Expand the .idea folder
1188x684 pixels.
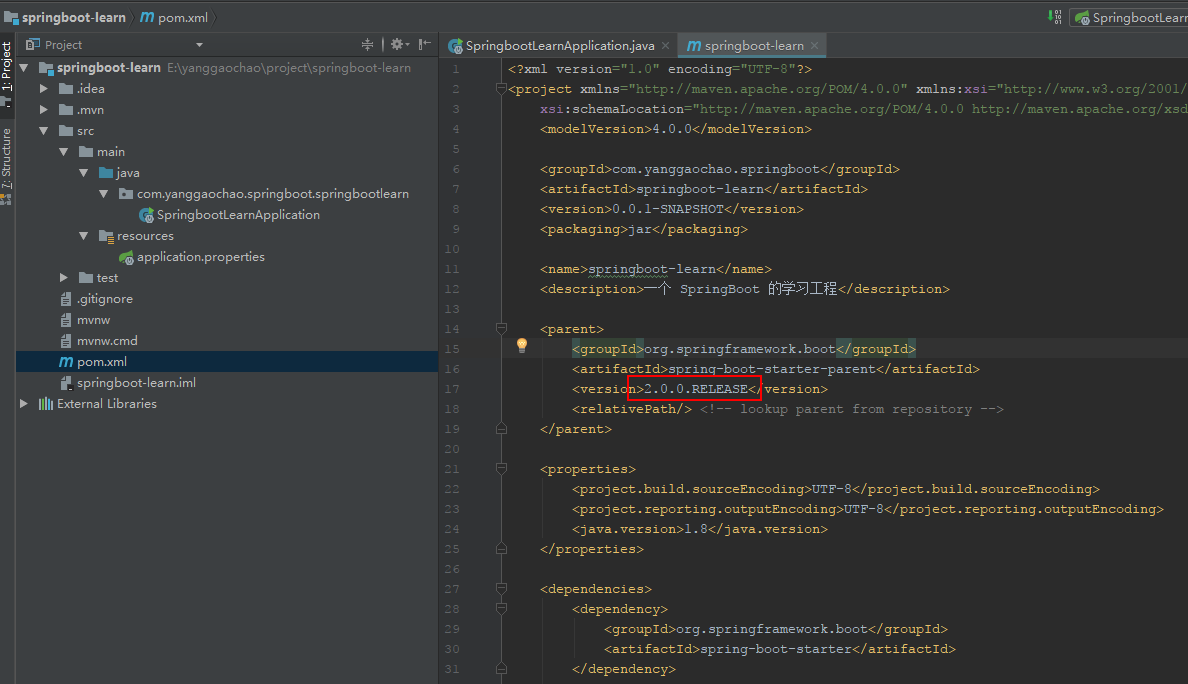[44, 89]
